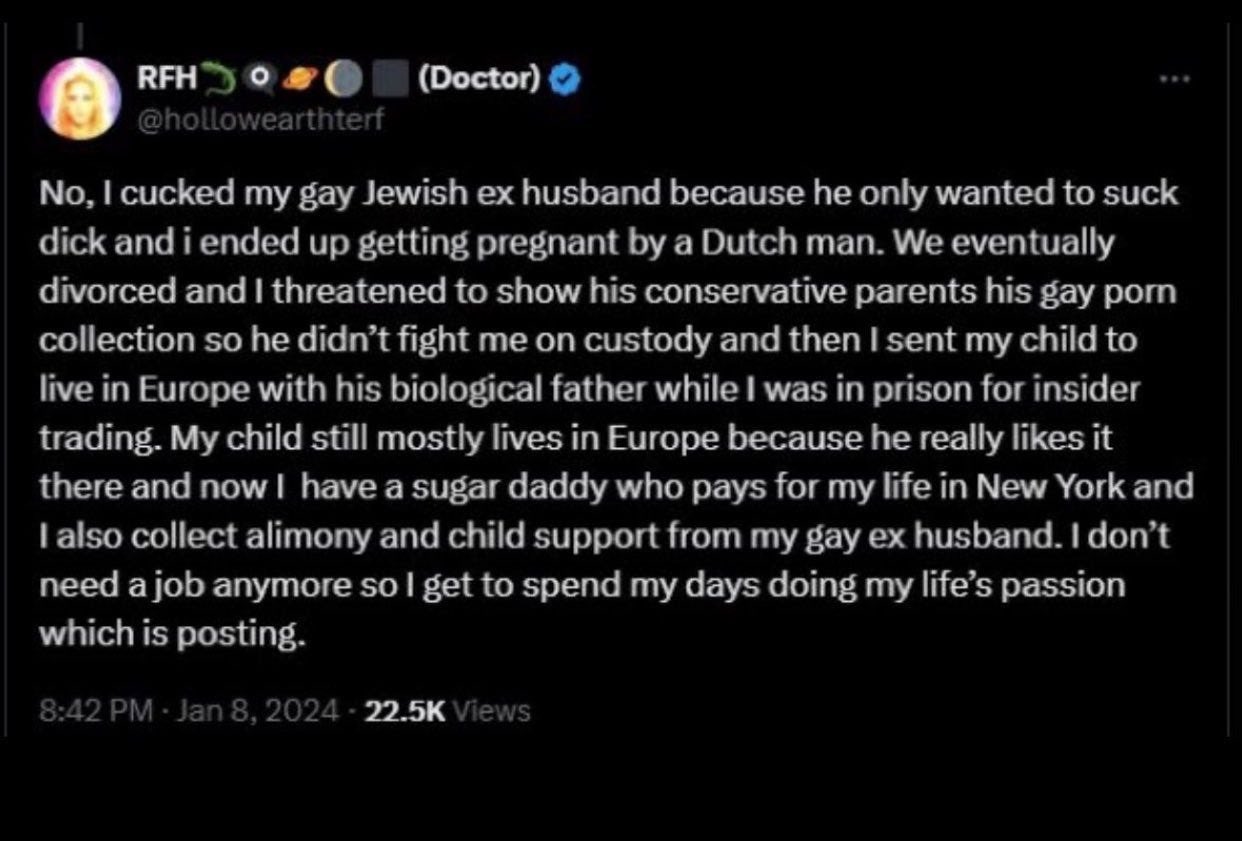Click the Views label
Screen dimensions: 1242x841
(490, 711)
